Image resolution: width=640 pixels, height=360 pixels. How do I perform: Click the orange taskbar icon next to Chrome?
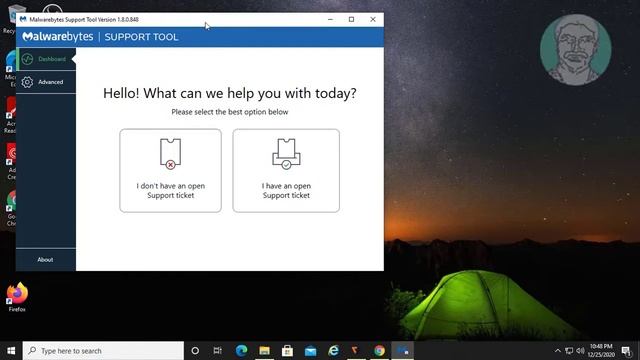click(355, 350)
